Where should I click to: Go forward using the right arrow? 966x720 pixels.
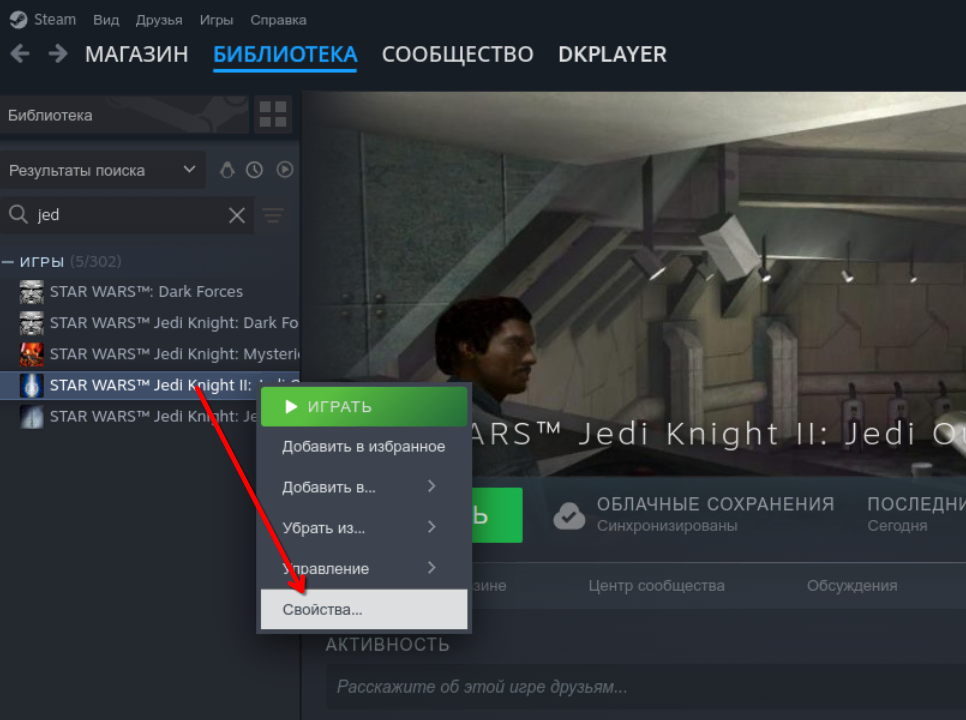click(58, 54)
